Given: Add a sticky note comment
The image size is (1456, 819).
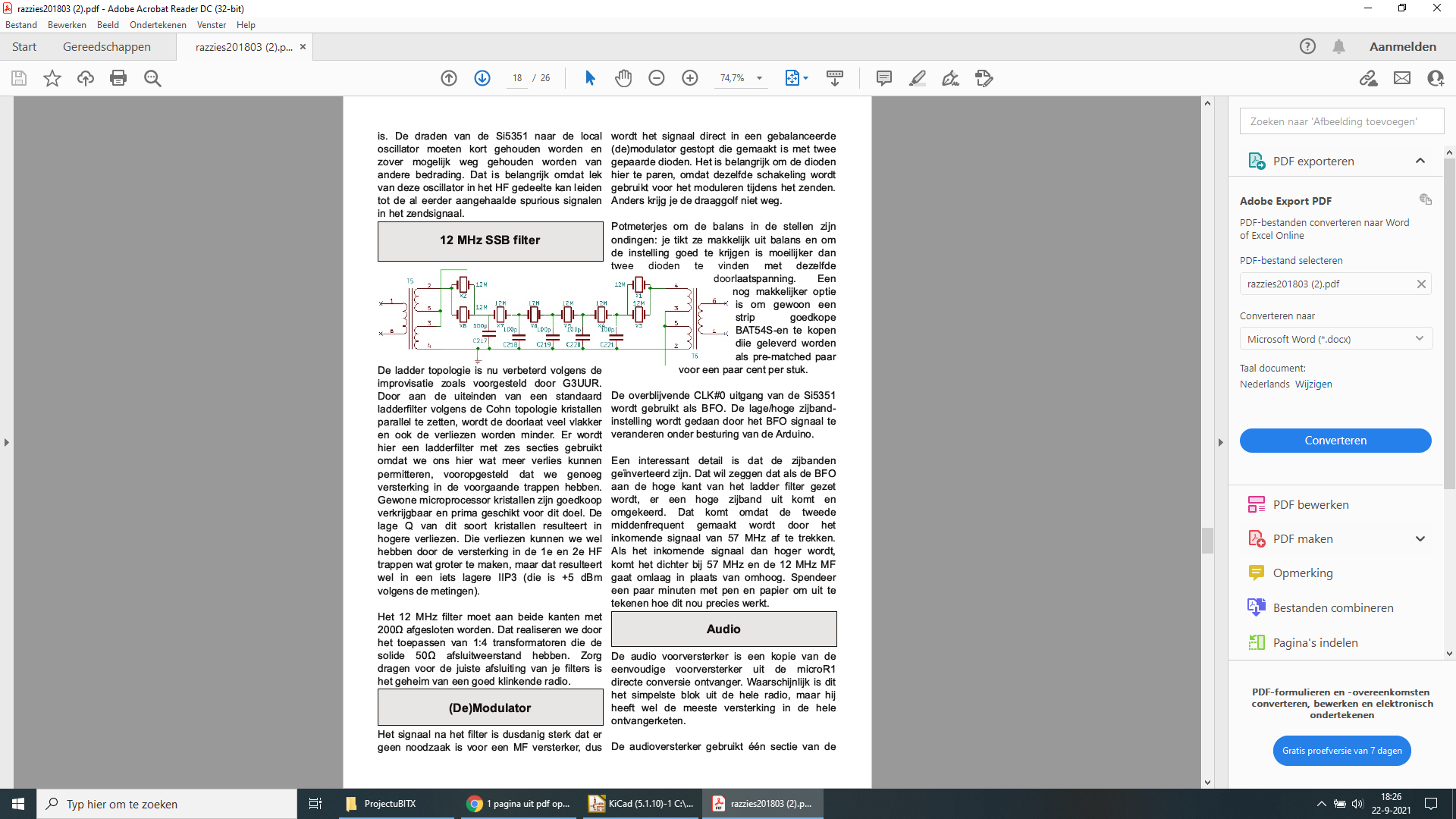Looking at the screenshot, I should point(884,78).
